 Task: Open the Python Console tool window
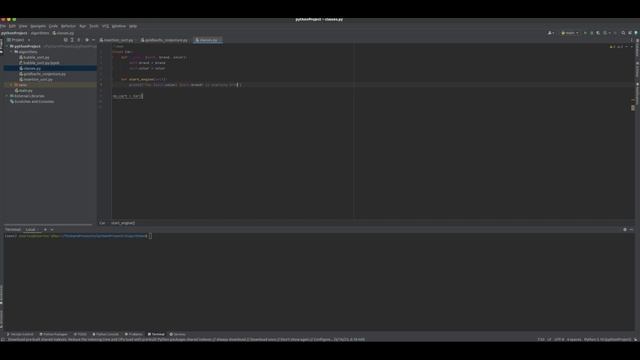tap(106, 334)
